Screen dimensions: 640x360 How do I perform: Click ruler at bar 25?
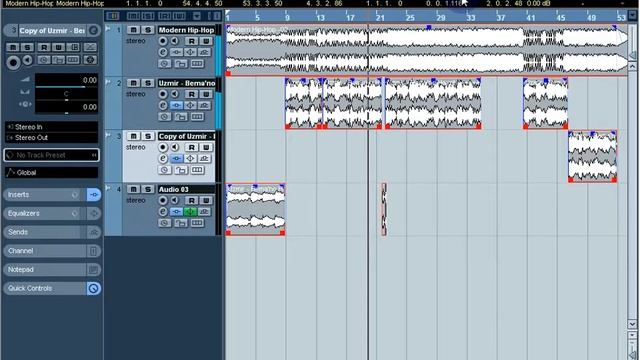coord(410,17)
